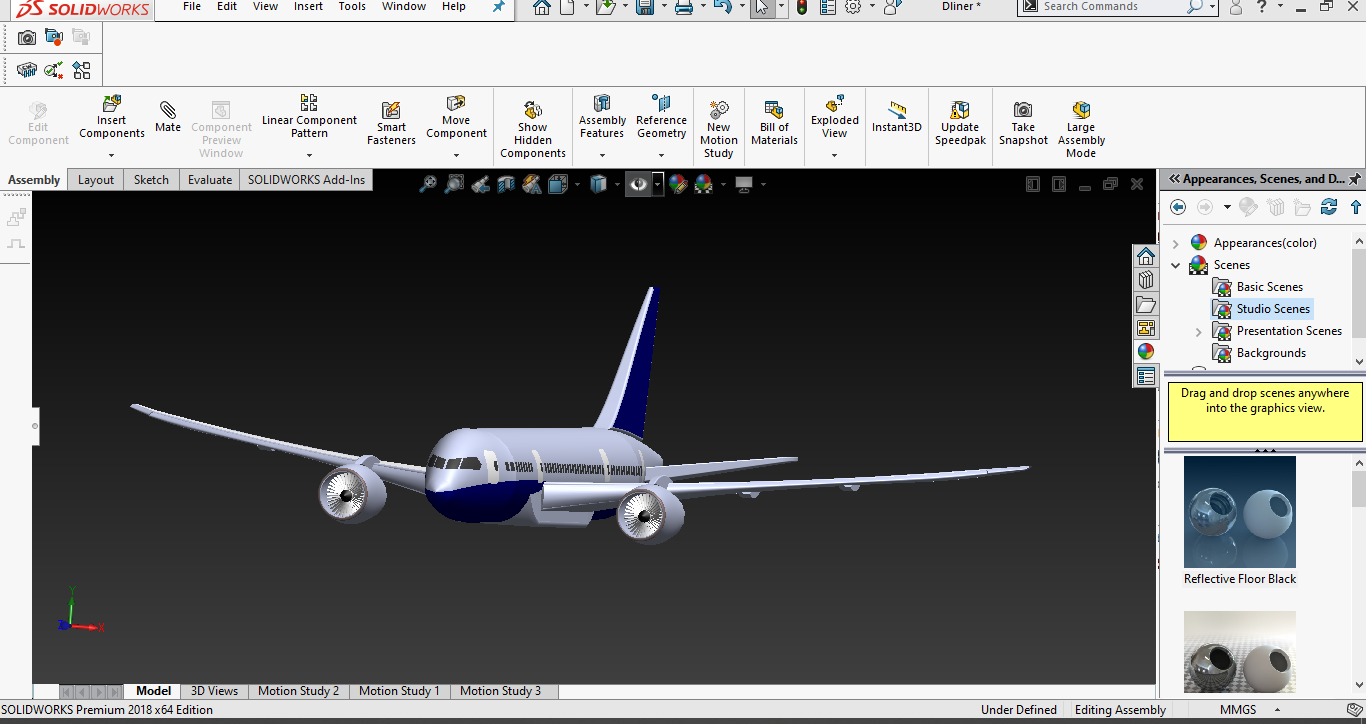Open Linear Component Pattern dropdown arrow
1366x724 pixels.
(309, 155)
